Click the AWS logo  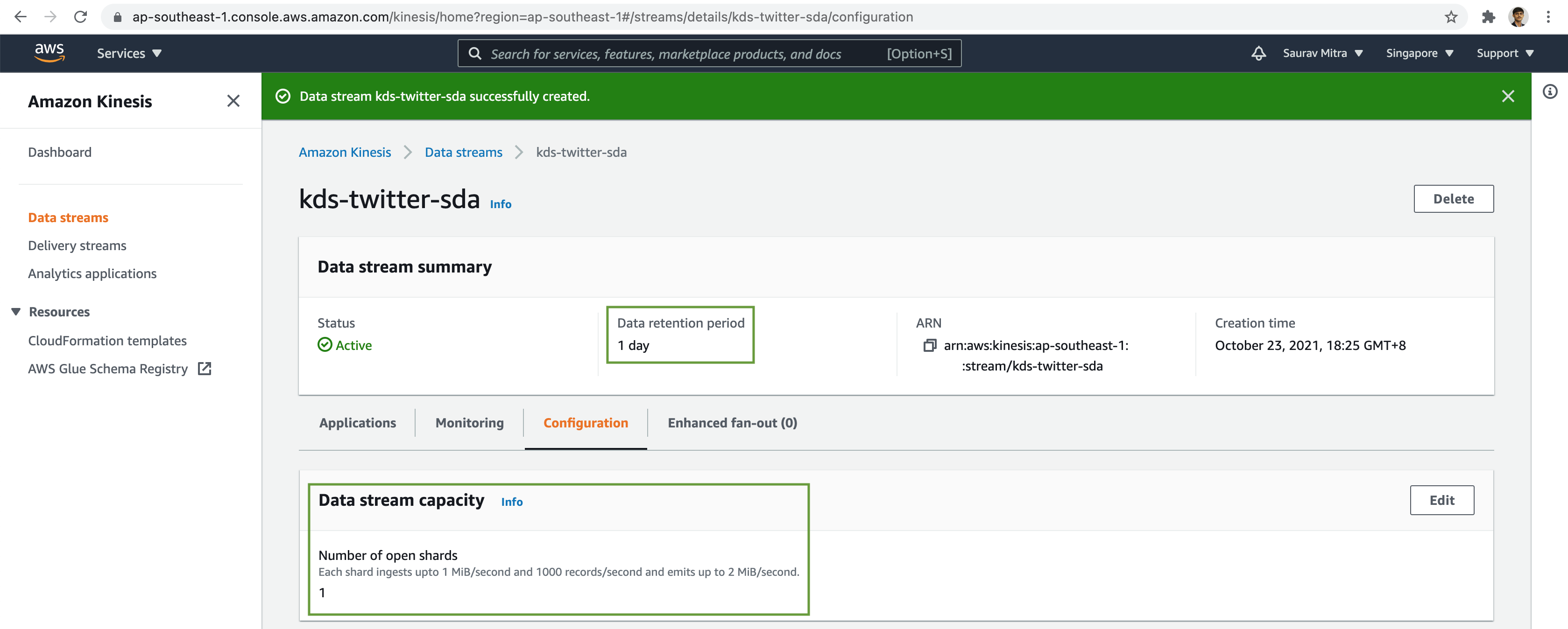[49, 53]
